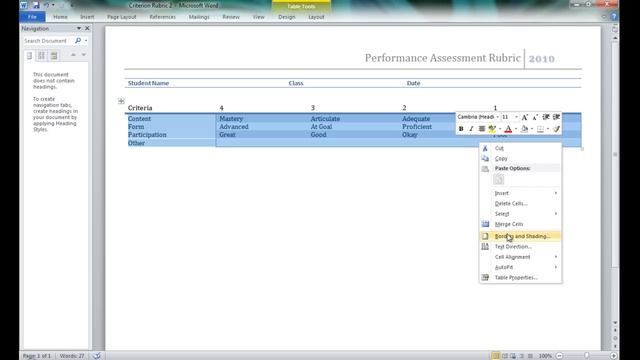Open the Navigation pane options dropdown arrow

pyautogui.click(x=79, y=29)
